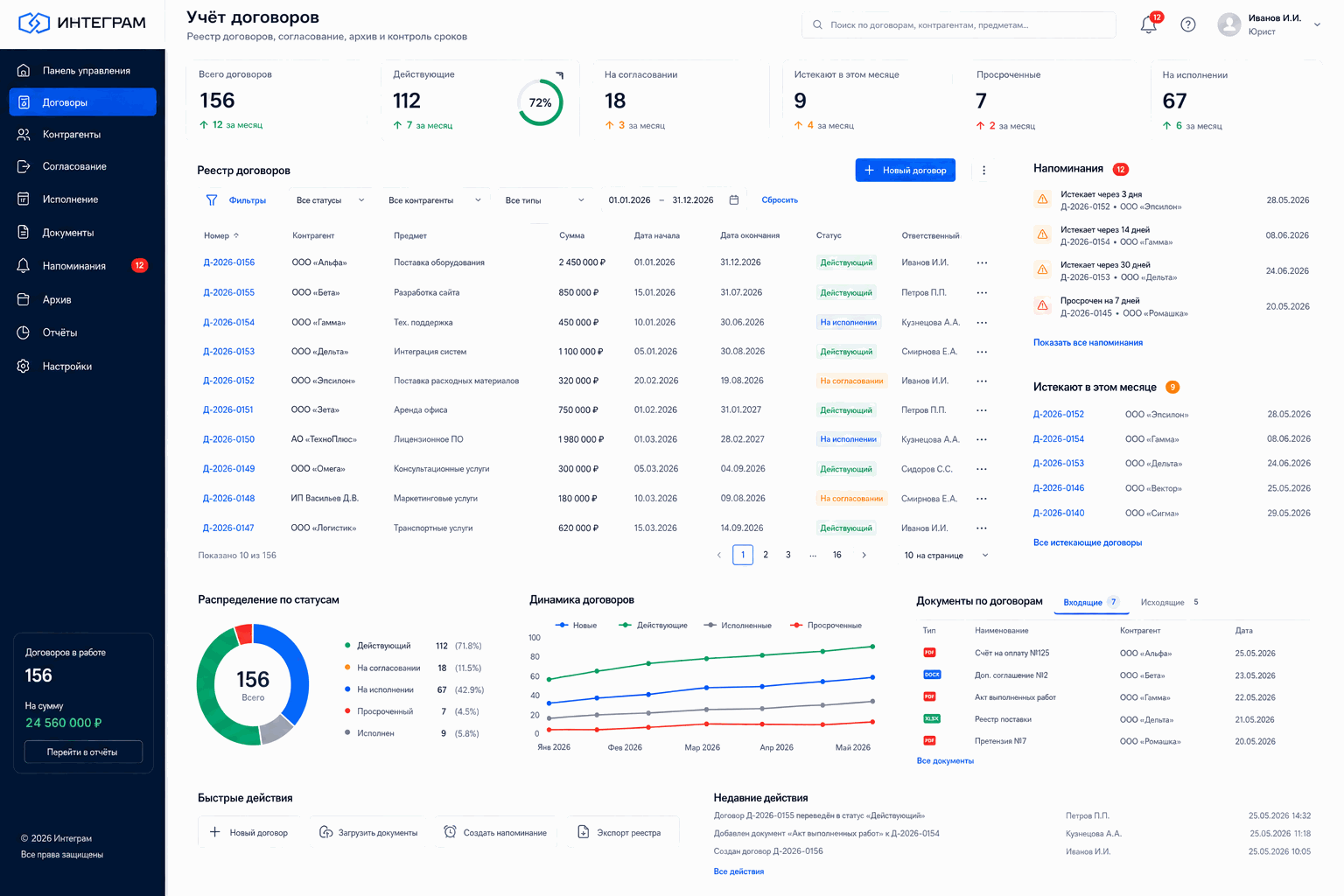Viewport: 1344px width, 896px height.
Task: Toggle the Просроченные legend in line chart
Action: pyautogui.click(x=825, y=626)
